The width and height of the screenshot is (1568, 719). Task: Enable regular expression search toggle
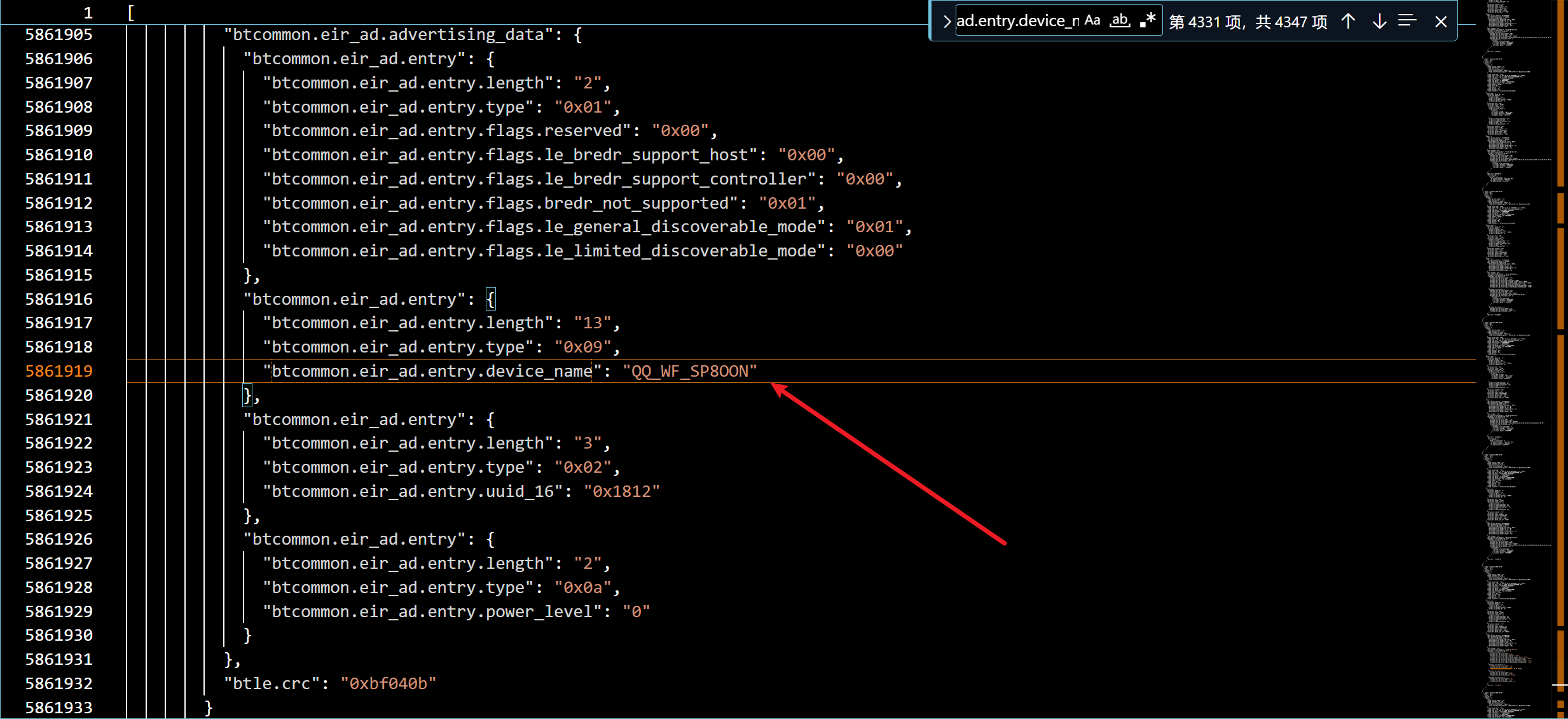tap(1148, 20)
